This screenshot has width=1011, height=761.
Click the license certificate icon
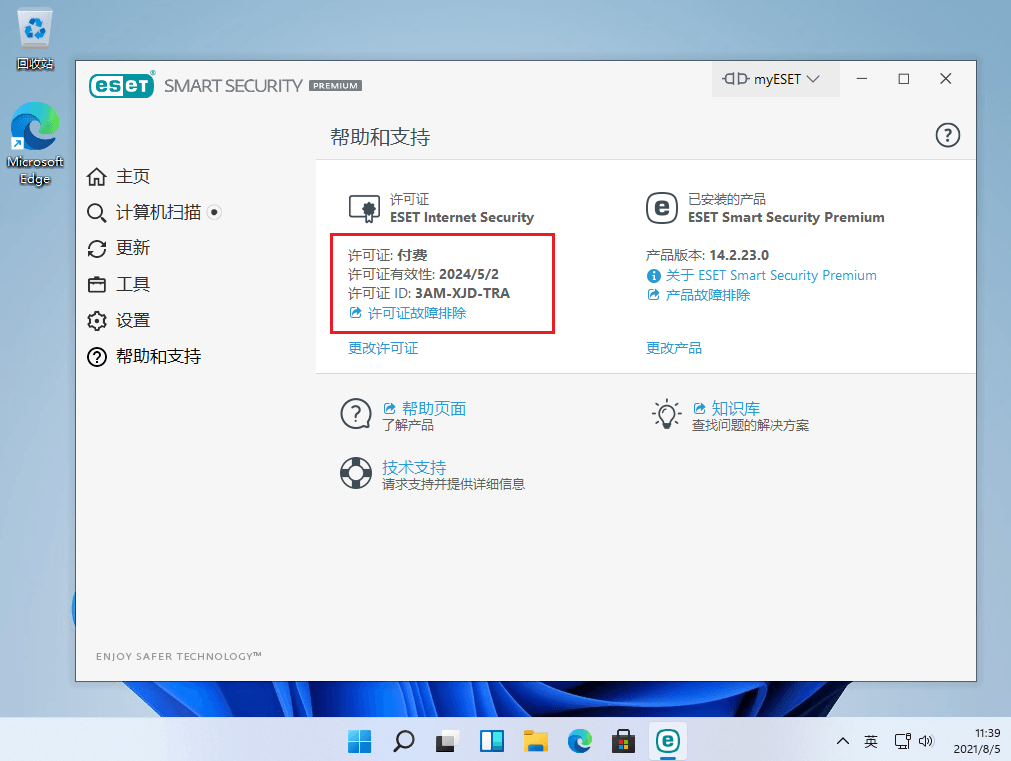tap(365, 208)
